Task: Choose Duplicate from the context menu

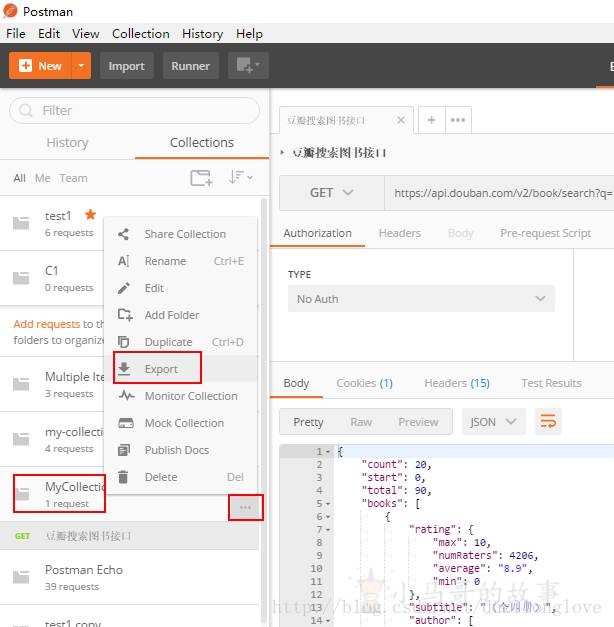Action: [x=181, y=342]
